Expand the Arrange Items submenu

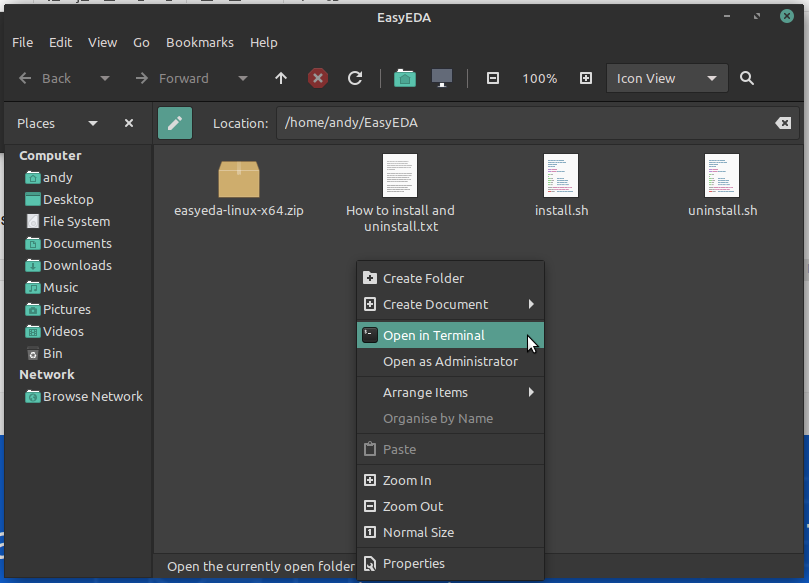[x=450, y=393]
